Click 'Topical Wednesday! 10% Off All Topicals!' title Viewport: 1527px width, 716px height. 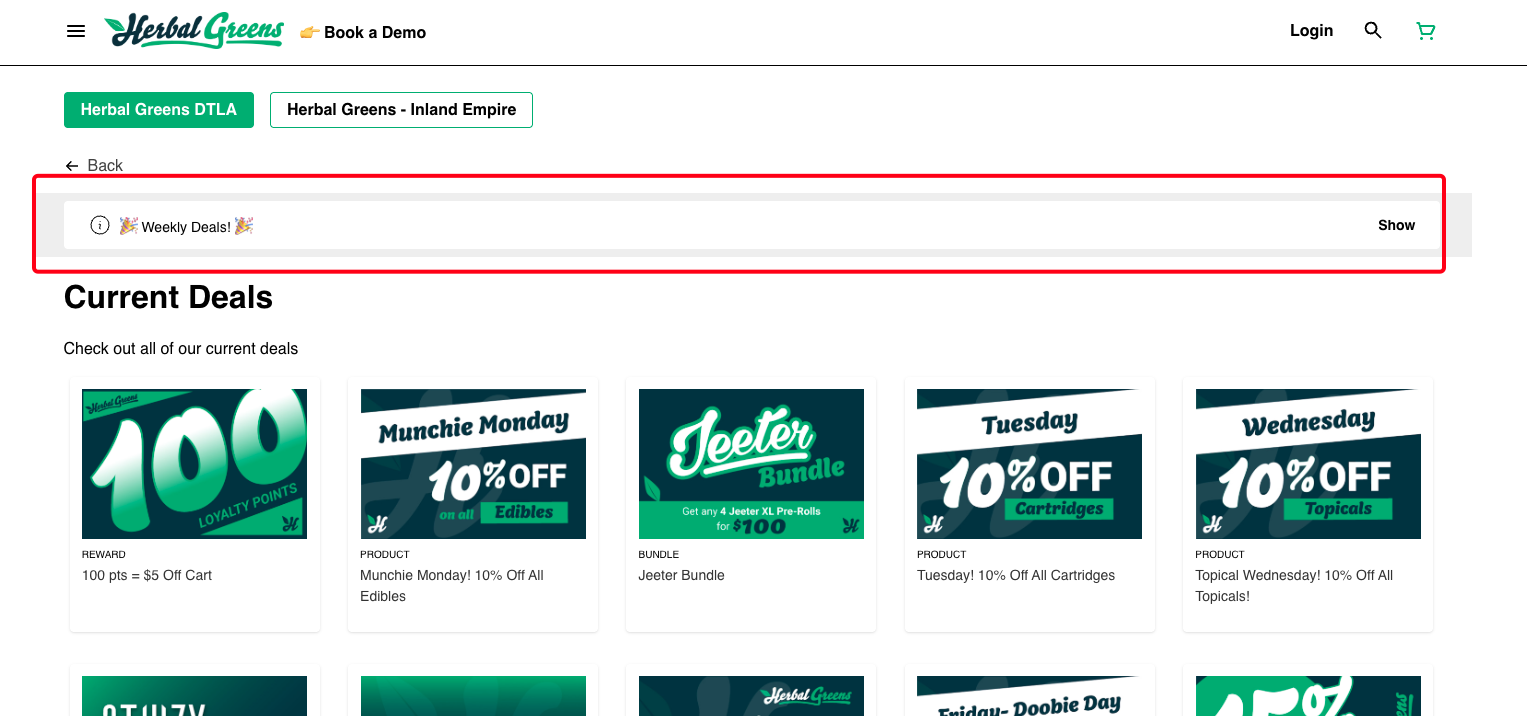[x=1294, y=586]
